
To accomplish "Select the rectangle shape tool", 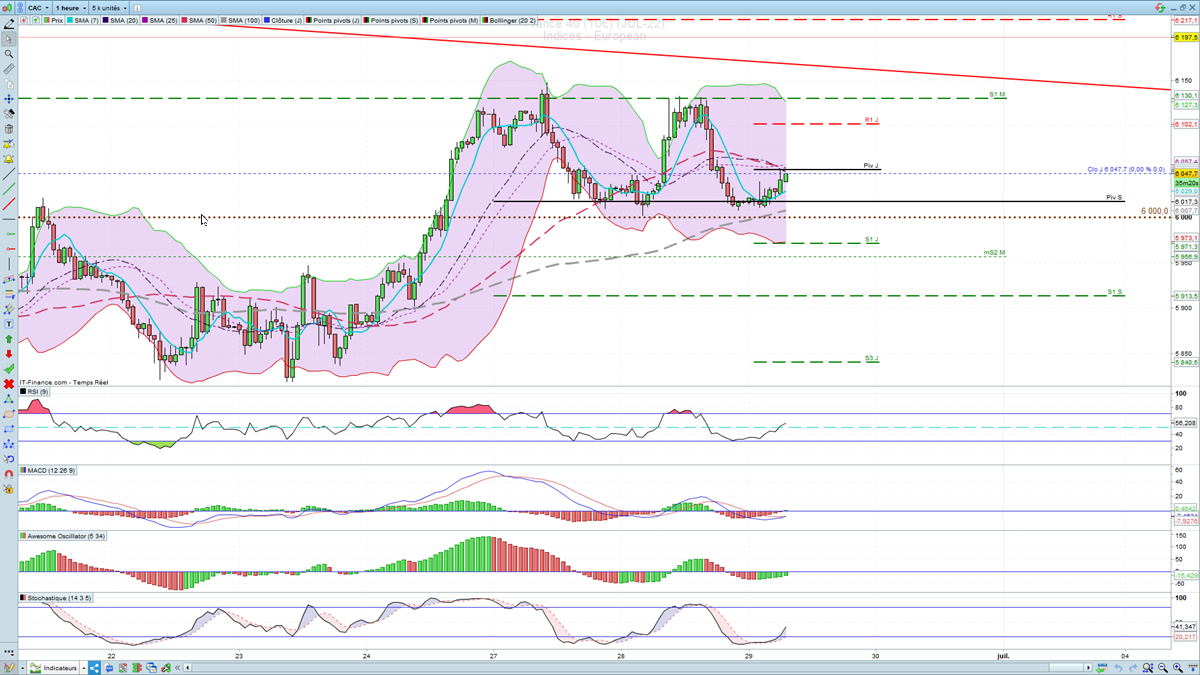I will coord(9,428).
